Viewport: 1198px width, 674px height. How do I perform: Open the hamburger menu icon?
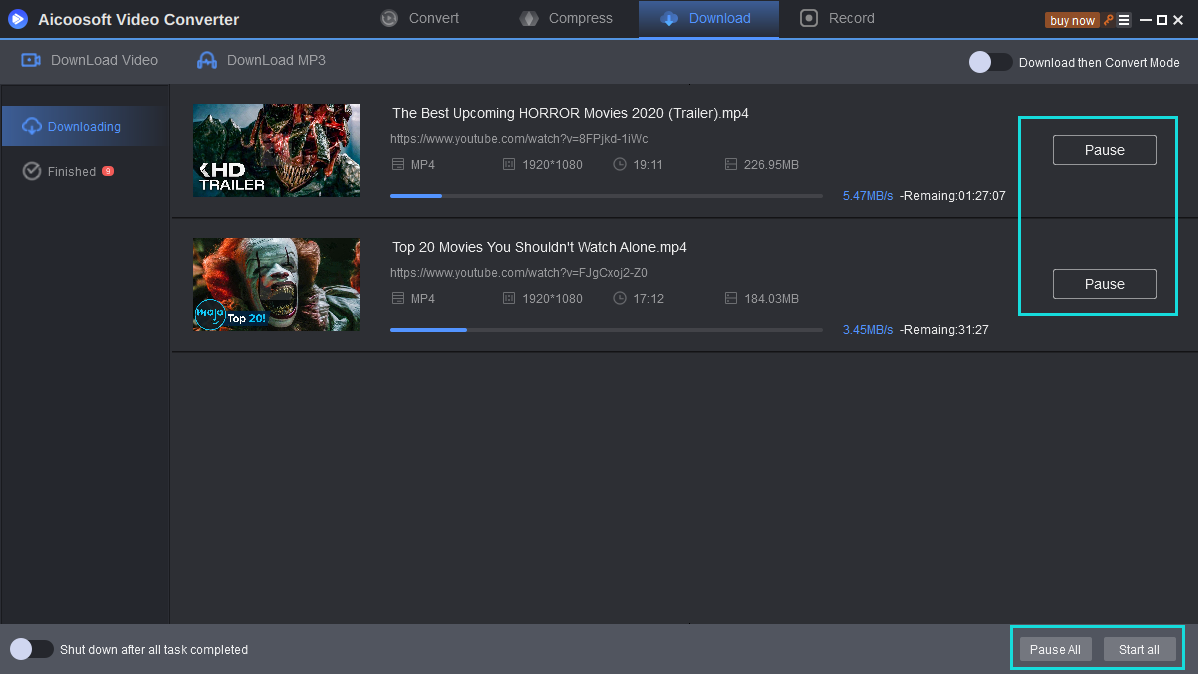(1124, 21)
